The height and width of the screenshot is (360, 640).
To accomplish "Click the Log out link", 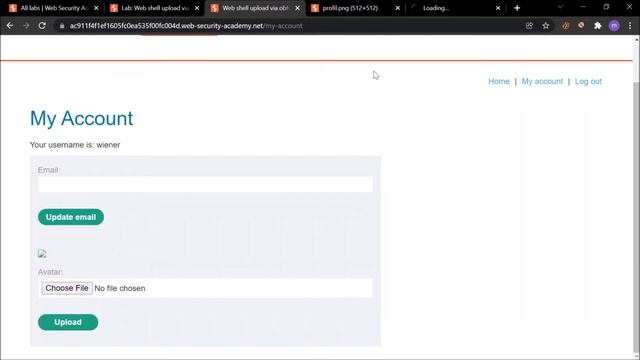I will tap(588, 81).
